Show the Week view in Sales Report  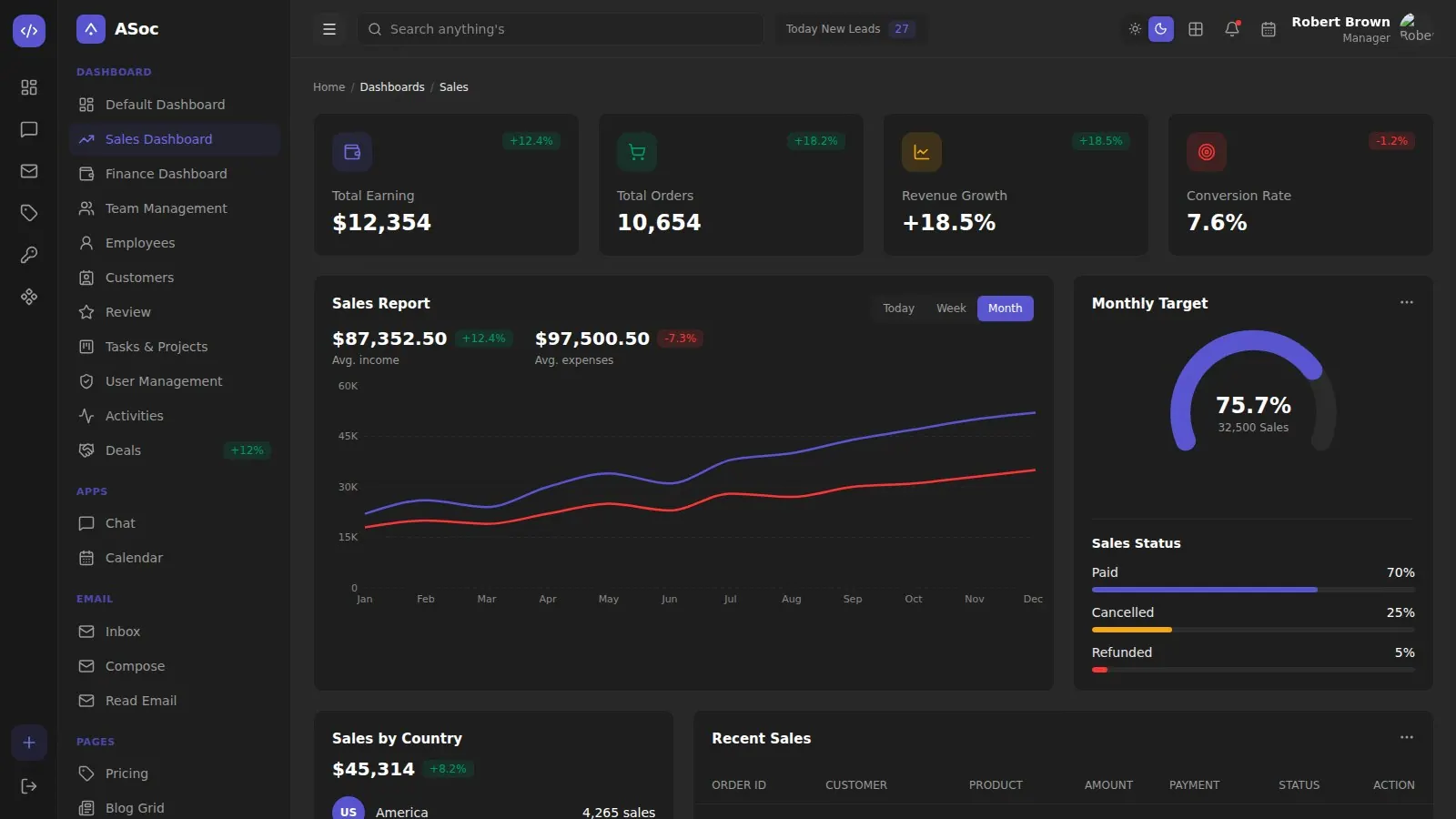(951, 308)
